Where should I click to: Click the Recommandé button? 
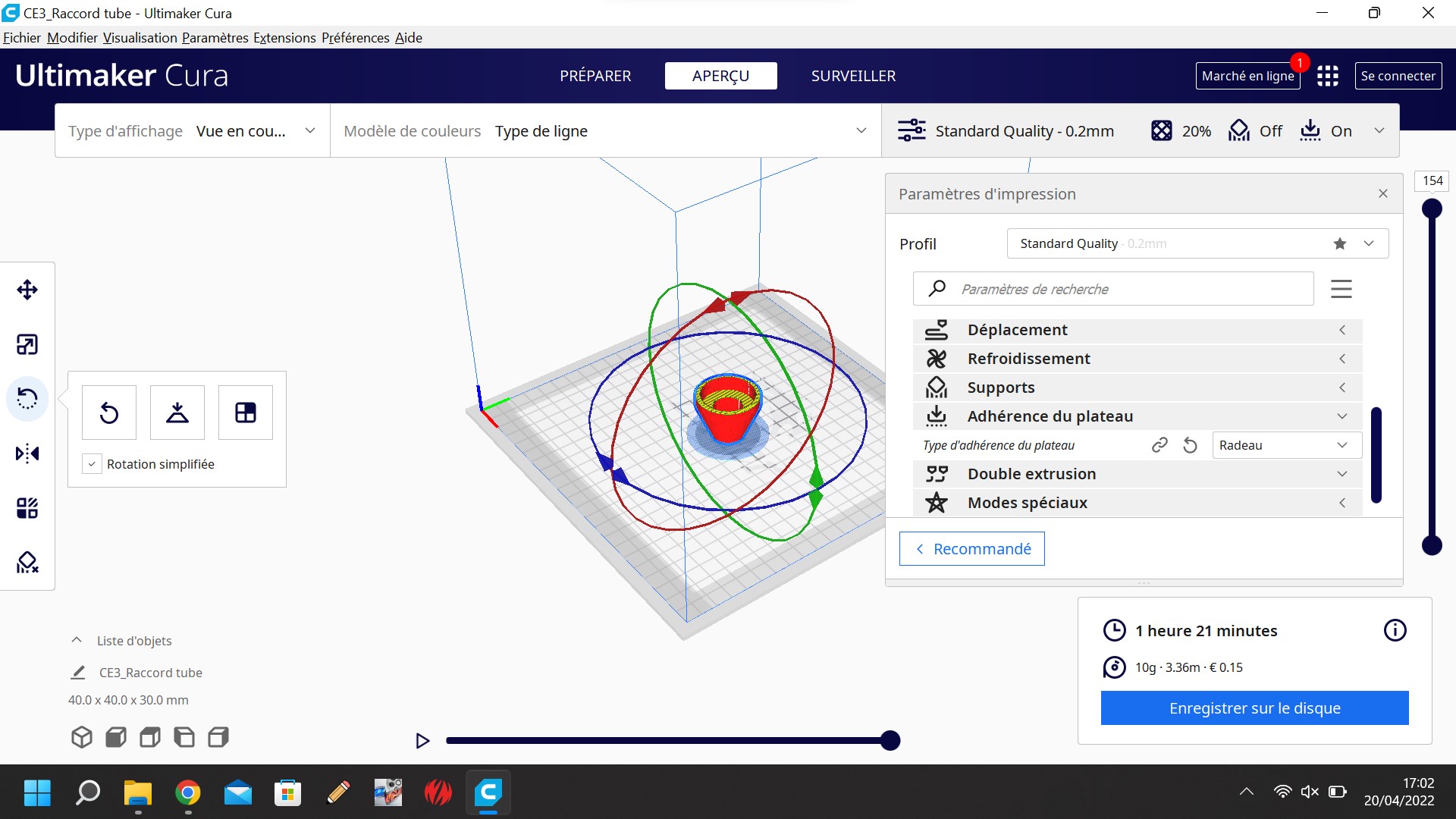[971, 548]
